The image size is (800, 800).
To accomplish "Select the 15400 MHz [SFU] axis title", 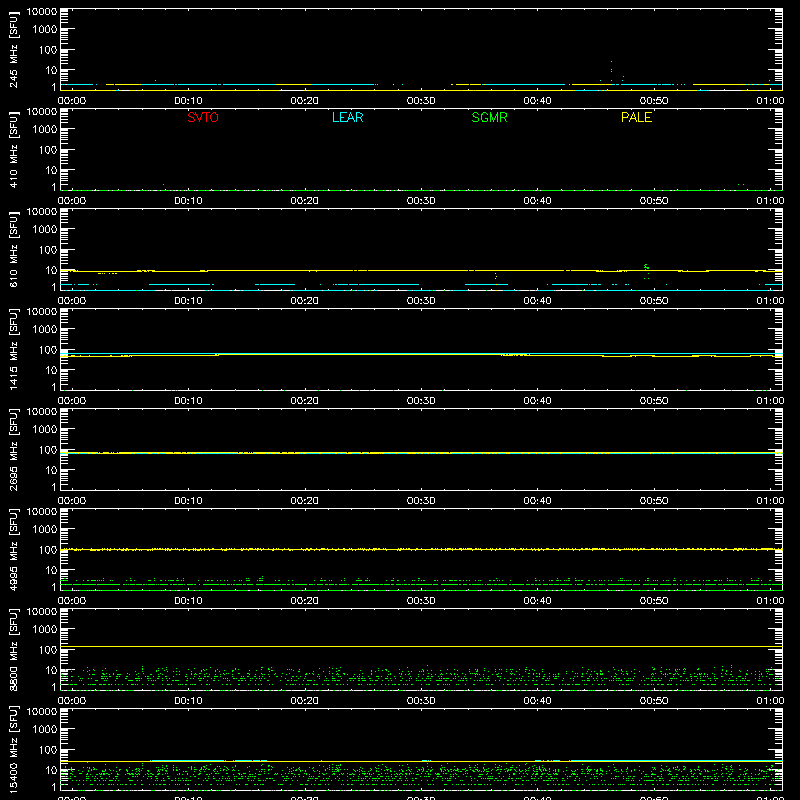I will [x=13, y=749].
